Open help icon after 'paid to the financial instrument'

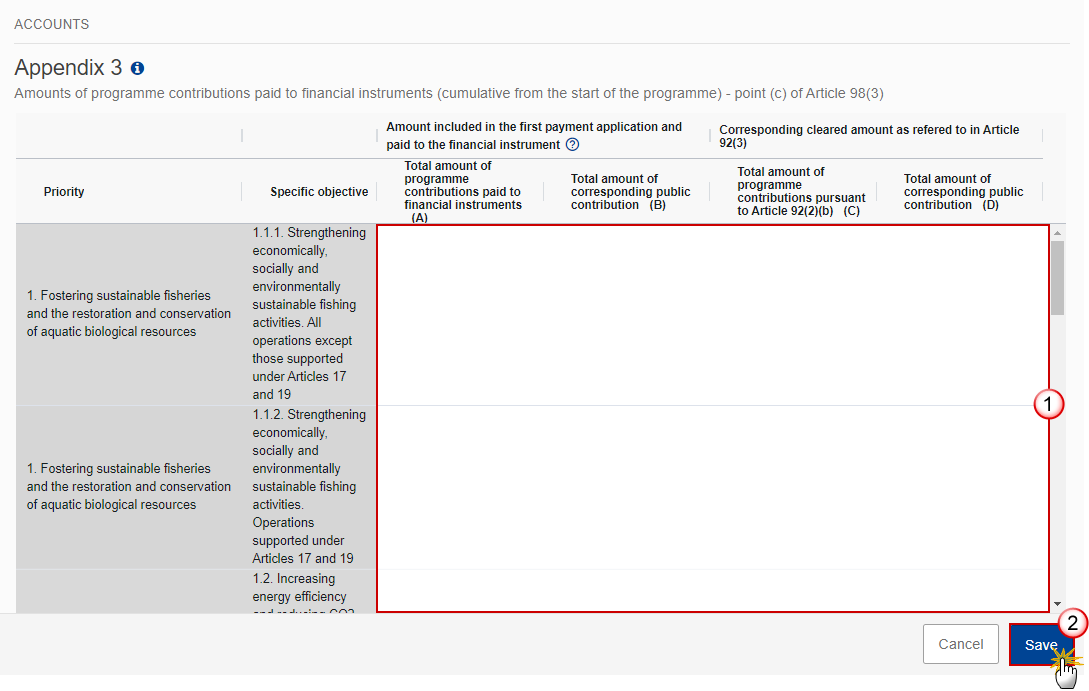coord(572,145)
